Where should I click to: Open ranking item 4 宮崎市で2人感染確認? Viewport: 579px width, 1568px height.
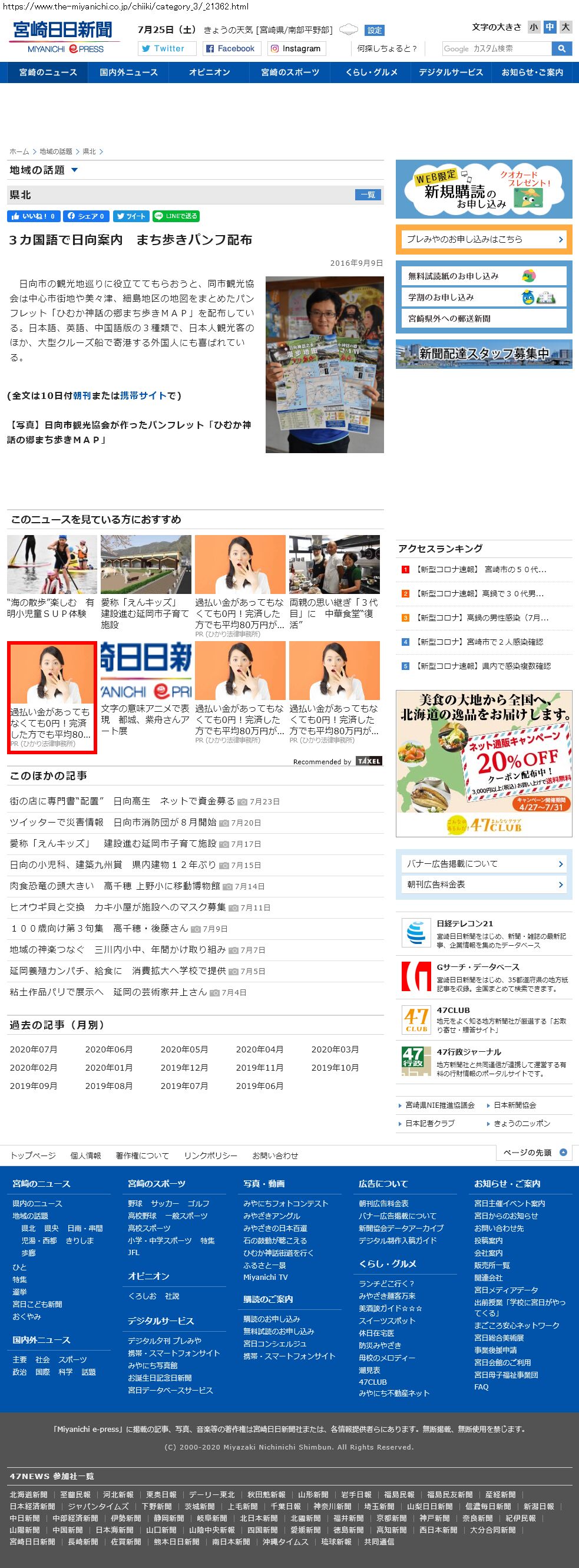(x=481, y=642)
